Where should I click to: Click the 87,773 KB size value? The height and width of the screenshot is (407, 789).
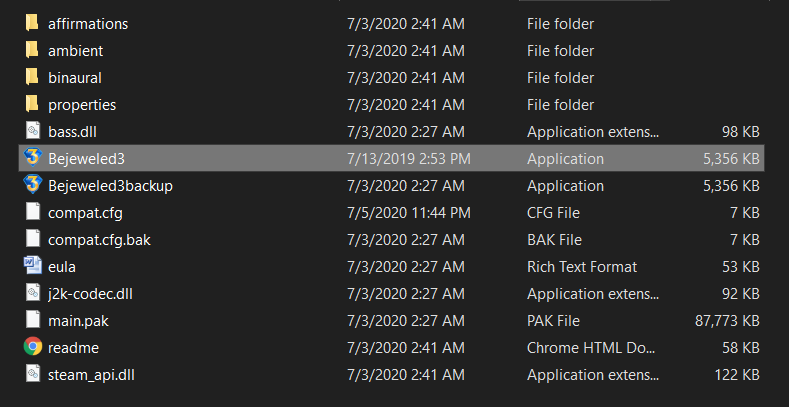tap(727, 320)
